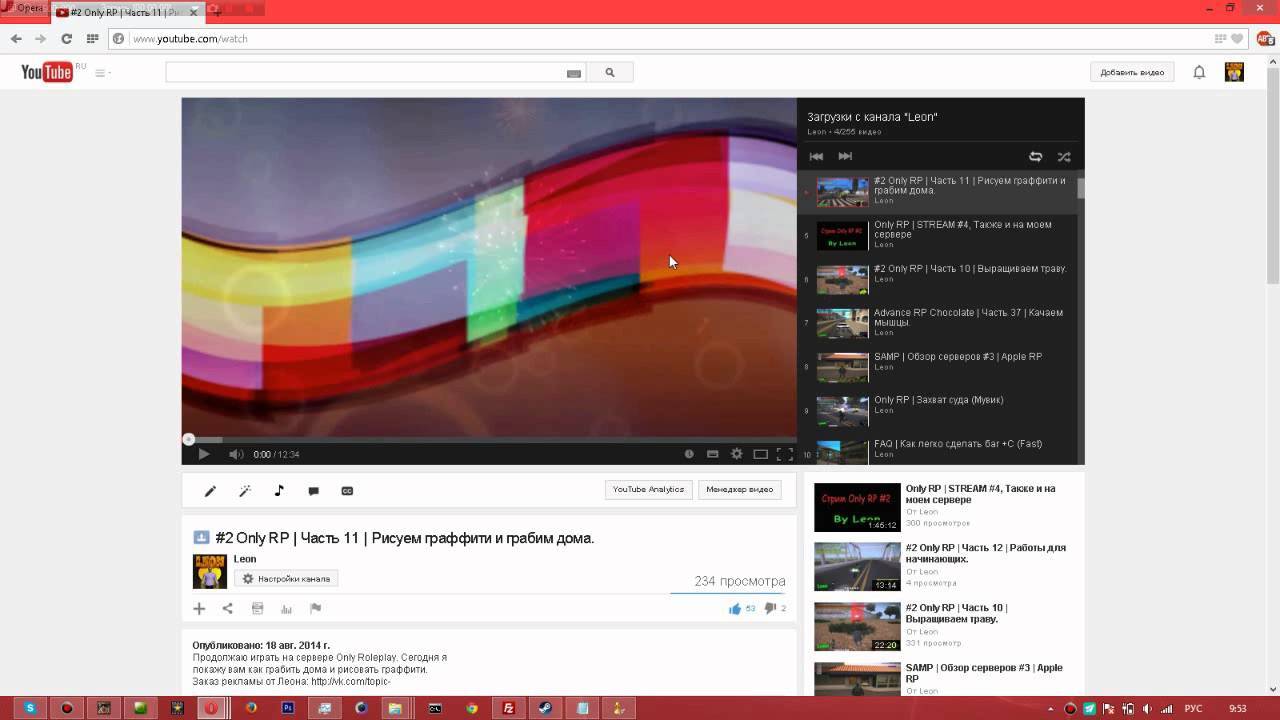Viewport: 1280px width, 720px height.
Task: Open Skype from the taskbar
Action: pyautogui.click(x=30, y=708)
